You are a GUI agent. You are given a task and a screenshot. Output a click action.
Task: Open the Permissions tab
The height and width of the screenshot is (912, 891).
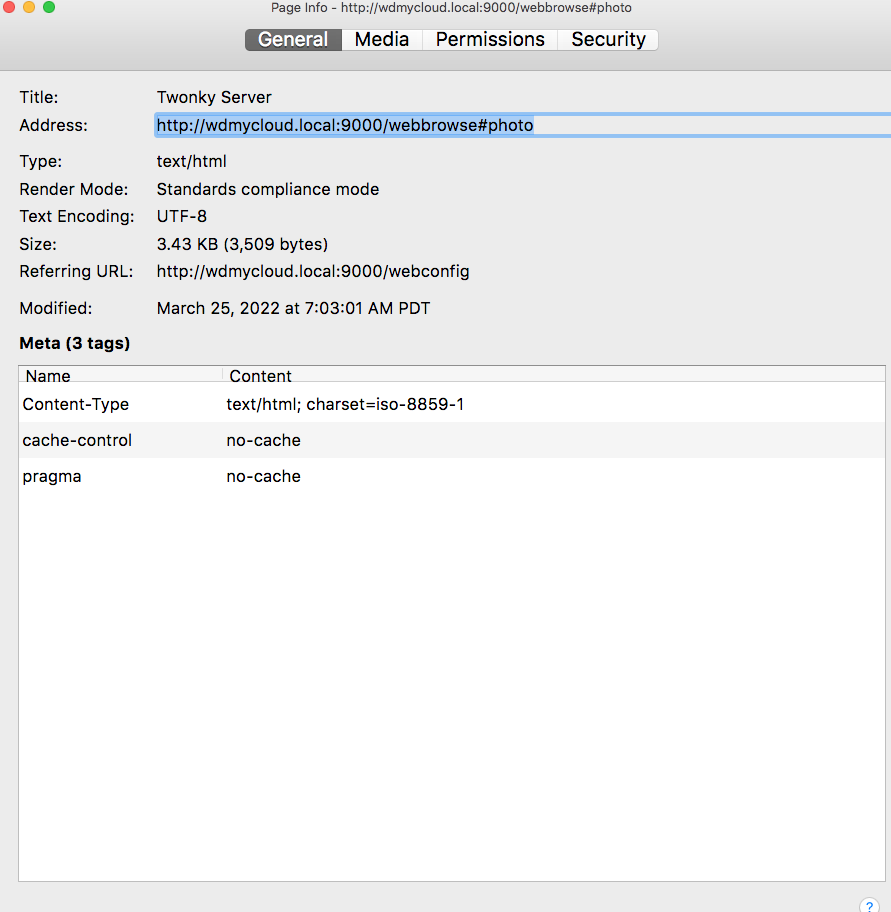tap(490, 40)
